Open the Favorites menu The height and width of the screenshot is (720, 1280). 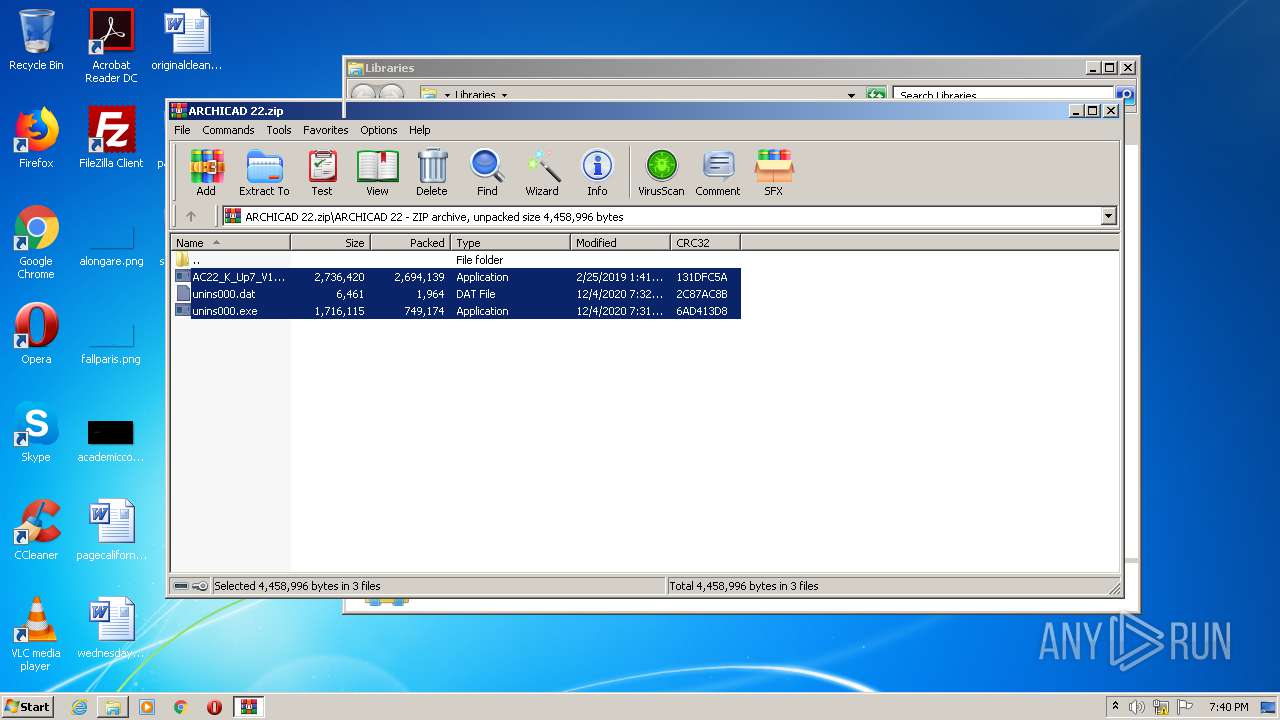click(326, 130)
